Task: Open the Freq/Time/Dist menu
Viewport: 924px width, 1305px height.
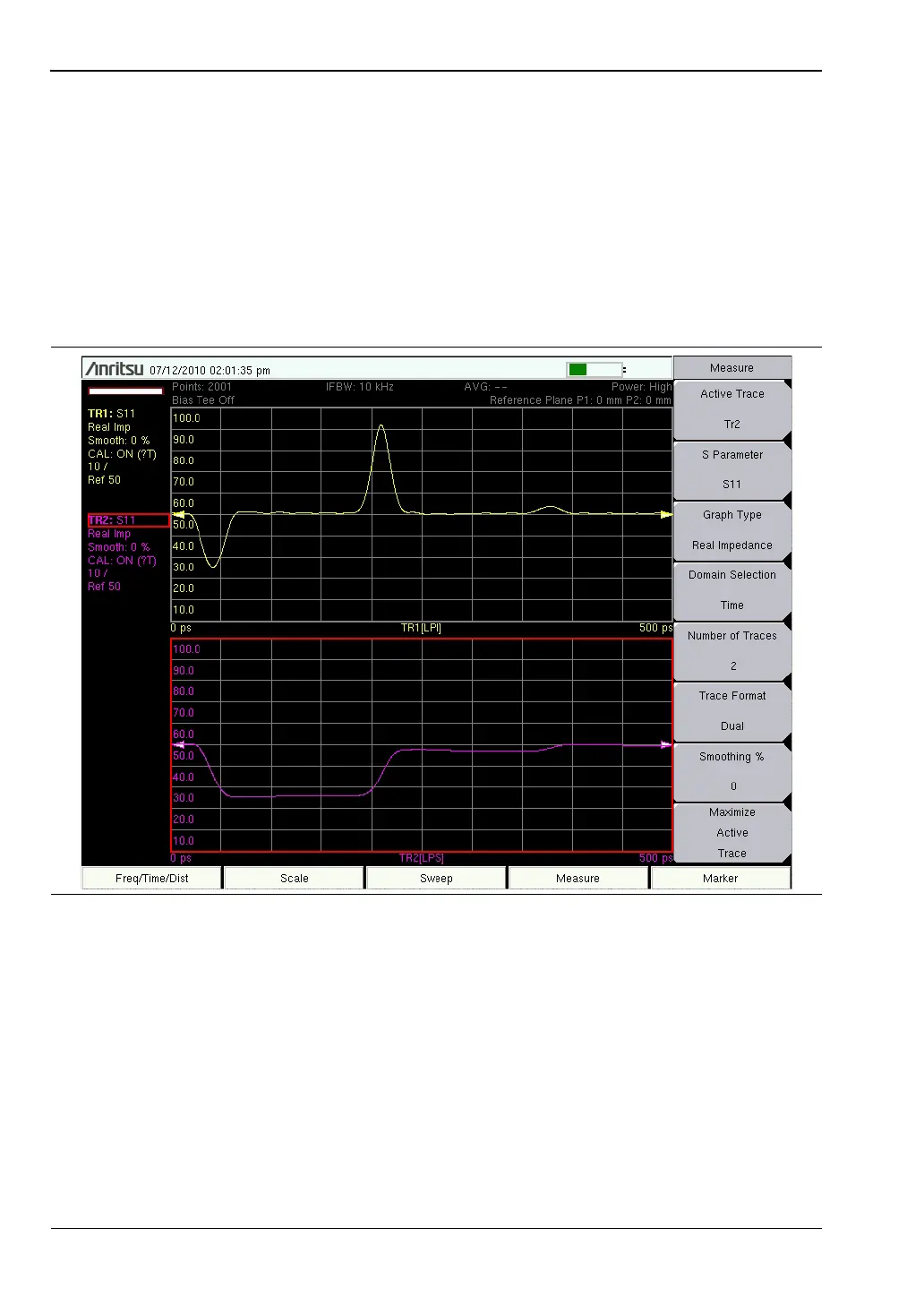Action: coord(152,879)
